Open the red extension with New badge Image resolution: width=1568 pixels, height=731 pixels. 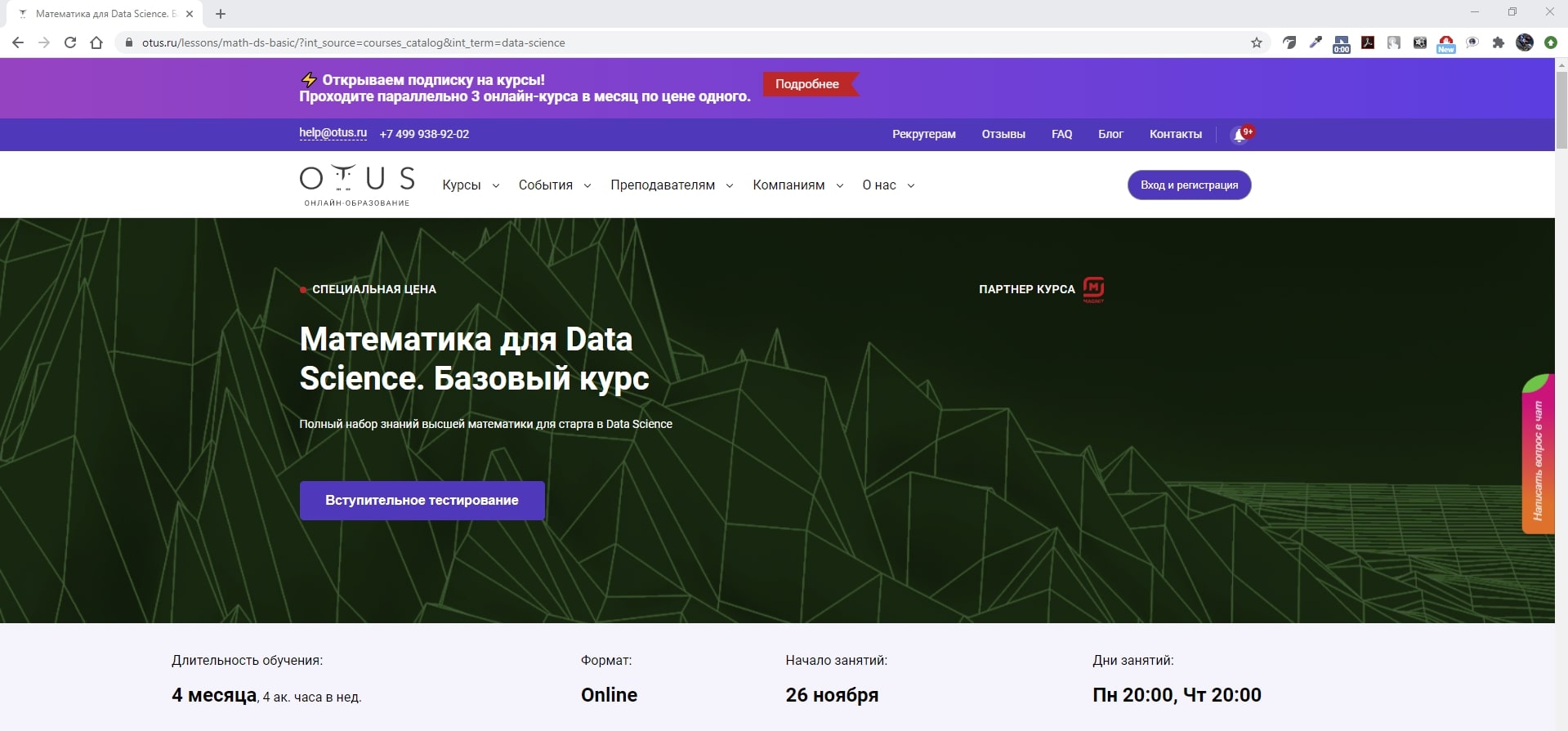1446,44
